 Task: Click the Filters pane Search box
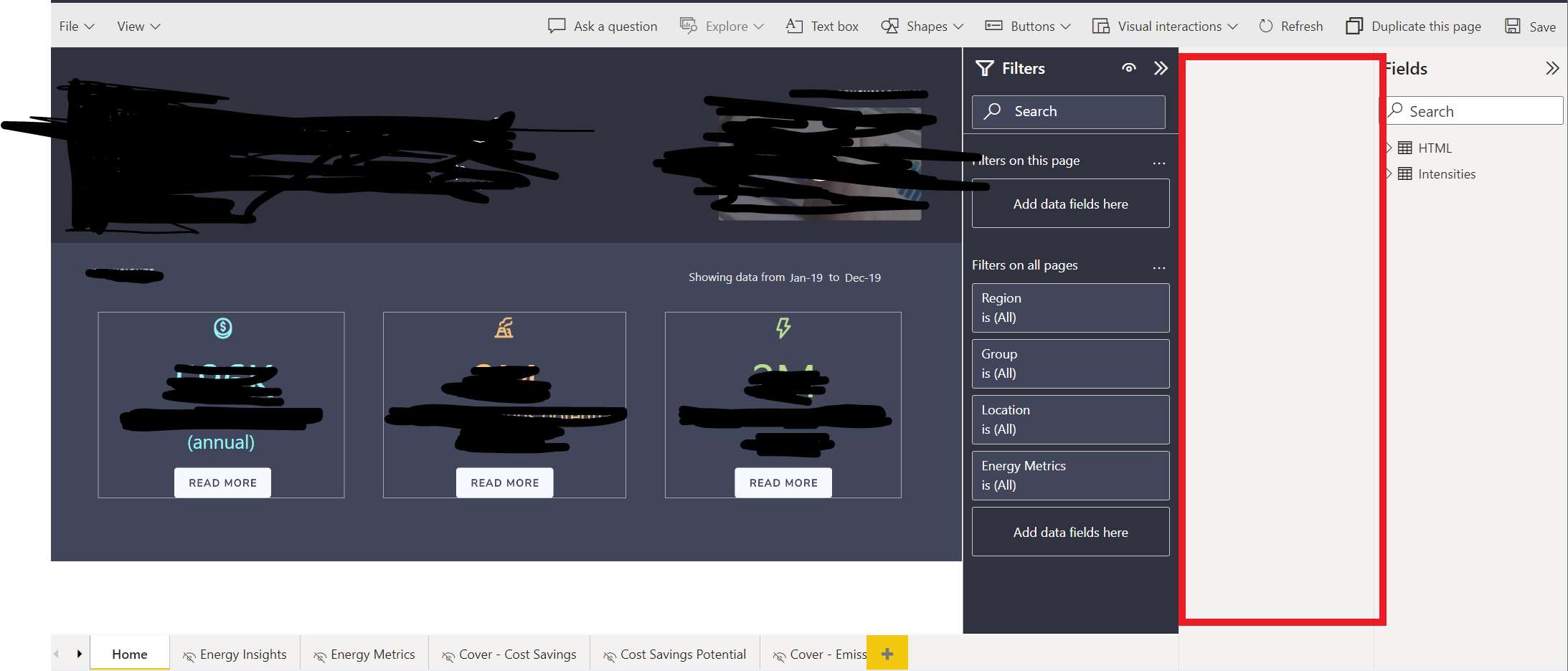click(1069, 112)
